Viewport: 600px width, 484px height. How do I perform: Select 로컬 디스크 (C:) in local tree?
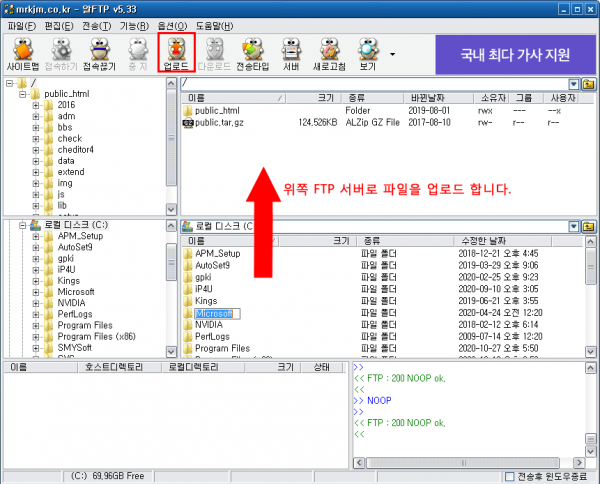(x=77, y=225)
